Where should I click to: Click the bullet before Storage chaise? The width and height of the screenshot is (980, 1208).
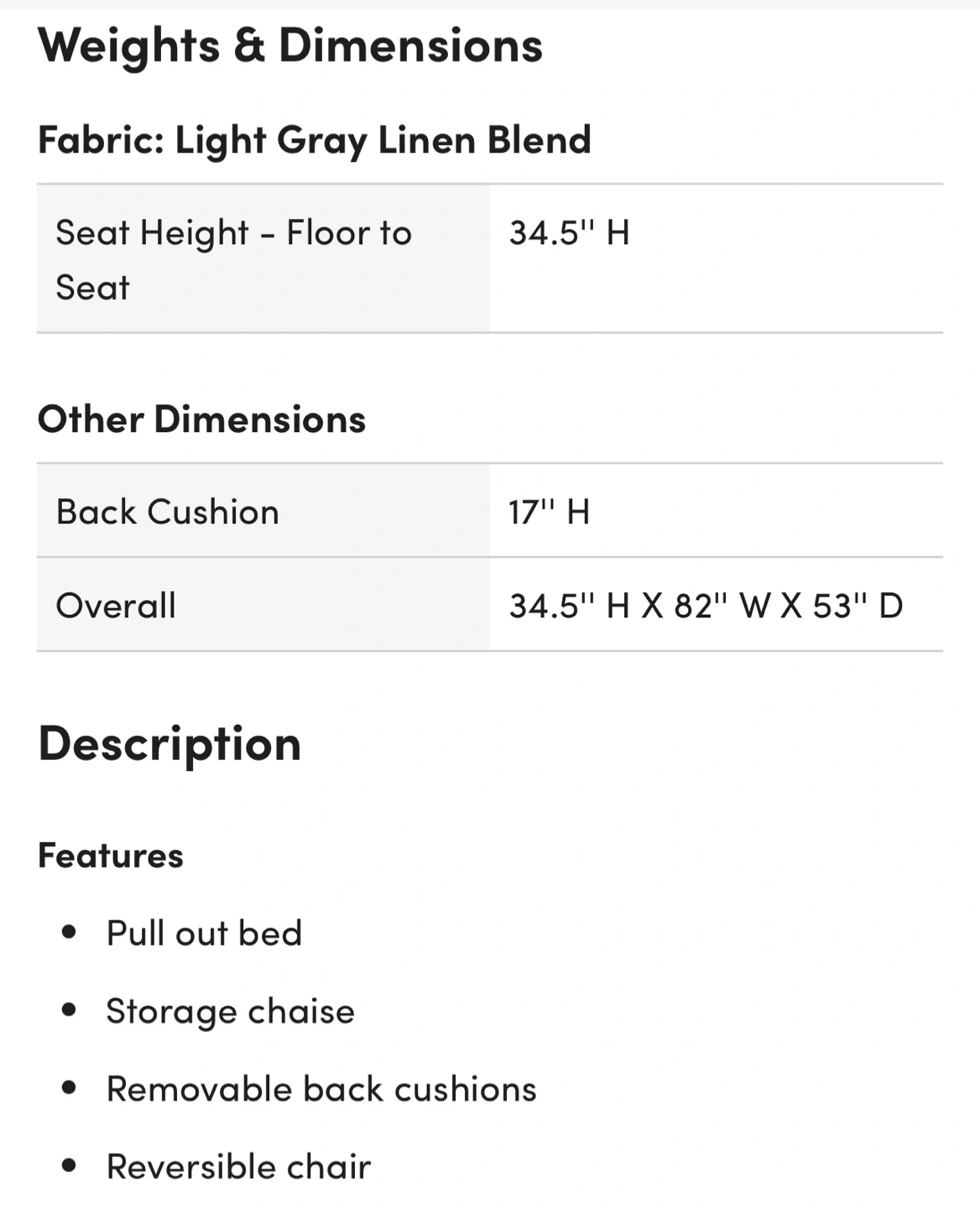pos(70,1010)
